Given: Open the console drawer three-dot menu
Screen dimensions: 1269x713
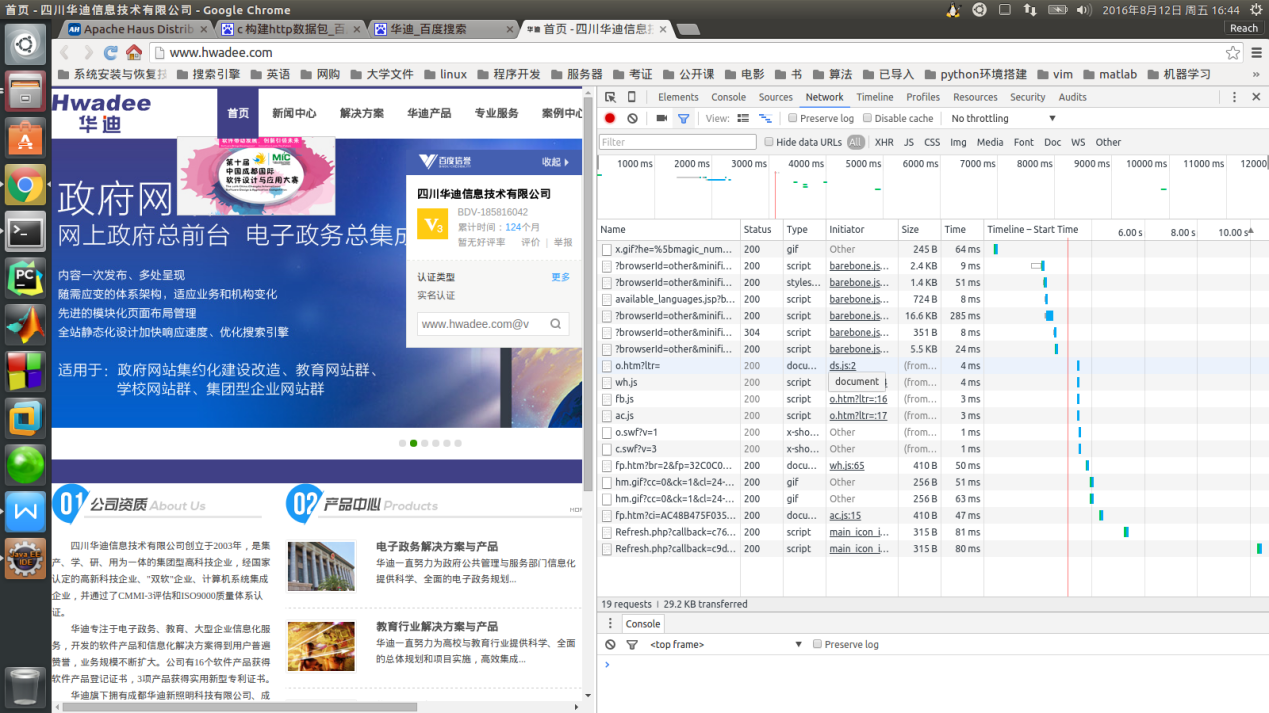Looking at the screenshot, I should 611,623.
